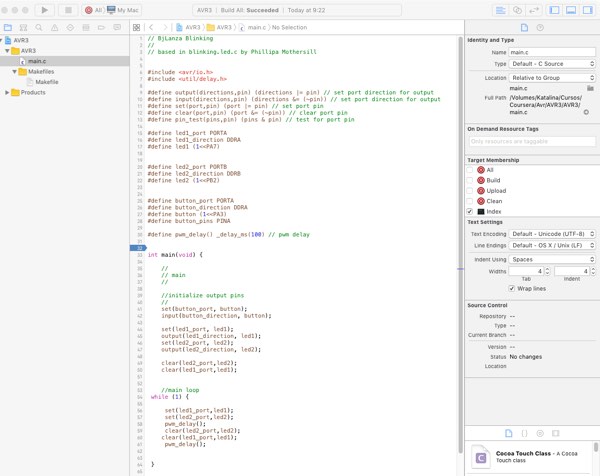
Task: Toggle the Wrap lines checkbox
Action: pyautogui.click(x=512, y=289)
